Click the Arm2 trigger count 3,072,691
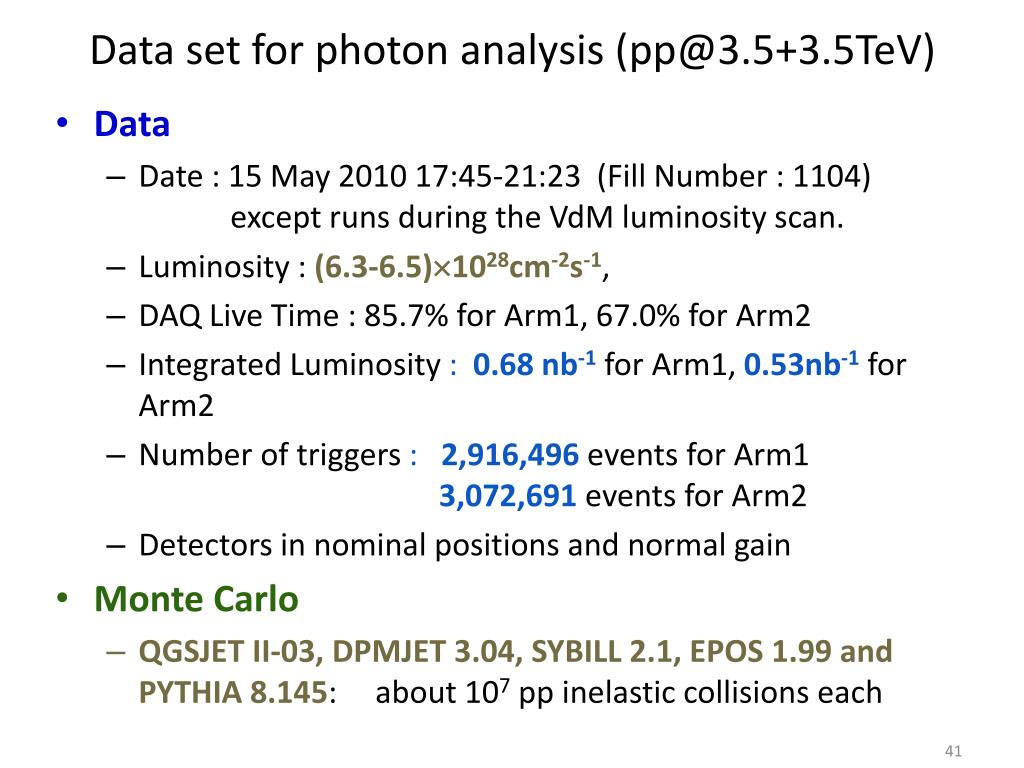 [508, 496]
